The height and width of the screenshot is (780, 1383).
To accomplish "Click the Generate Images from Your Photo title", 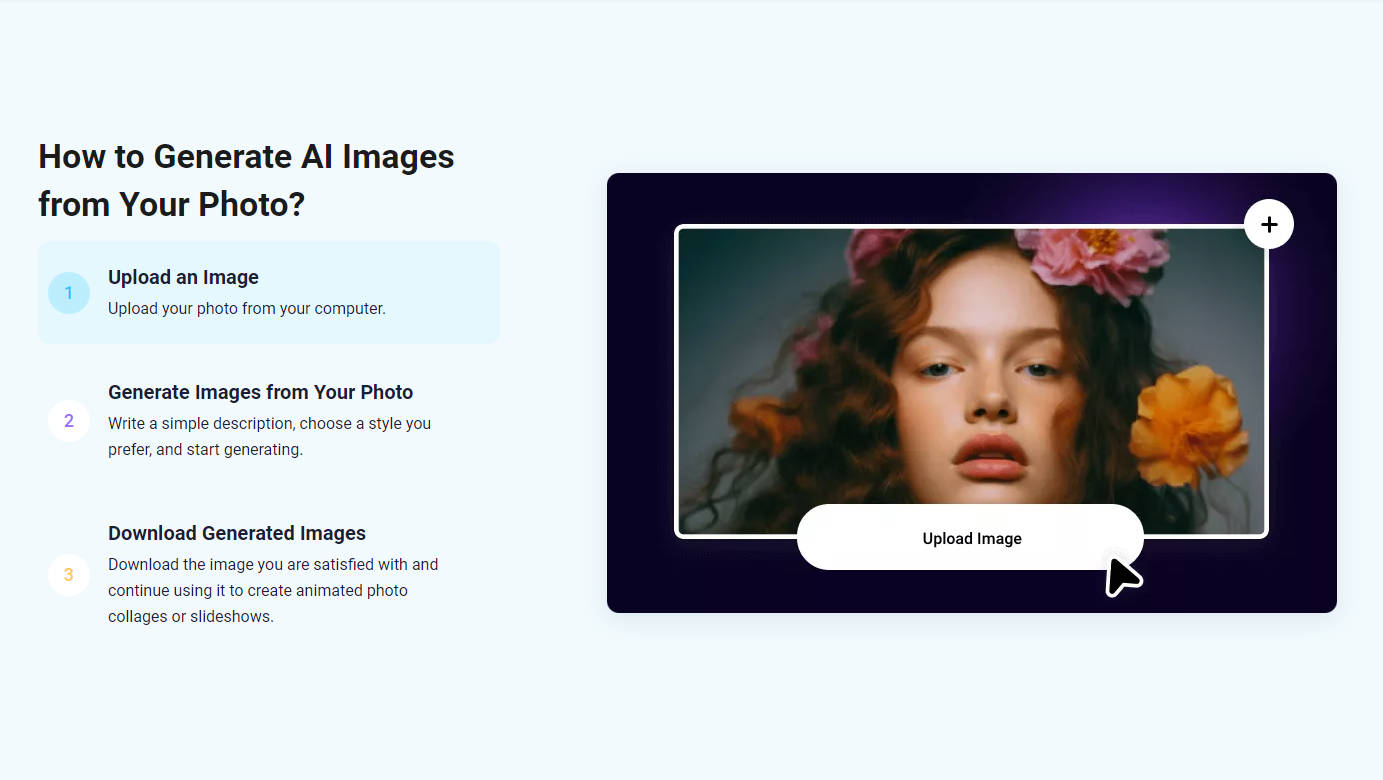I will [x=260, y=392].
